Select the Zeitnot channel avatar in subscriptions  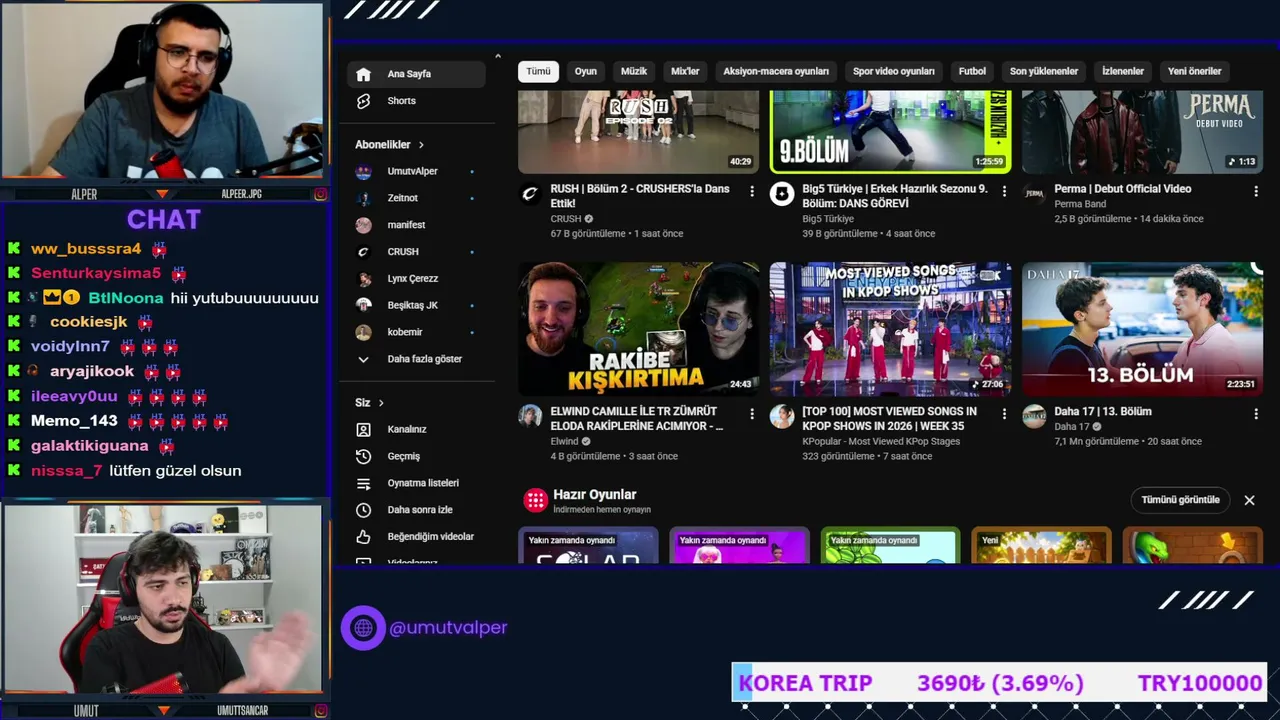tap(364, 198)
